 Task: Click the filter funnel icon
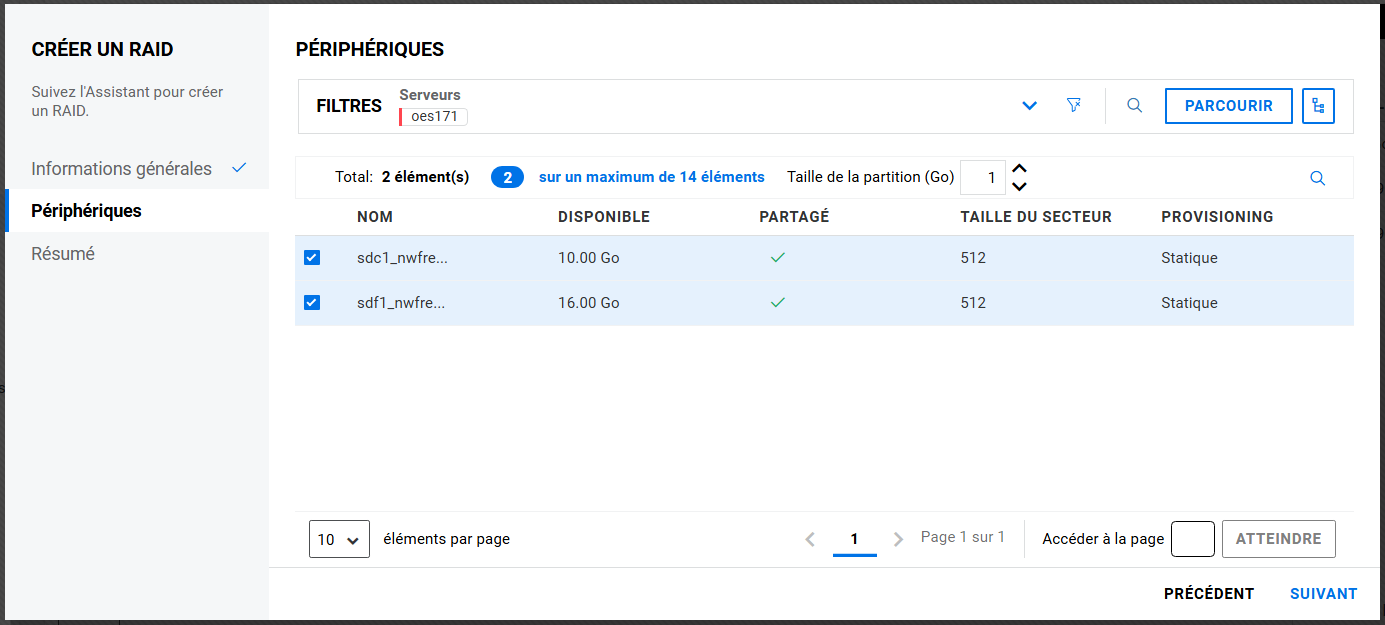[1074, 105]
